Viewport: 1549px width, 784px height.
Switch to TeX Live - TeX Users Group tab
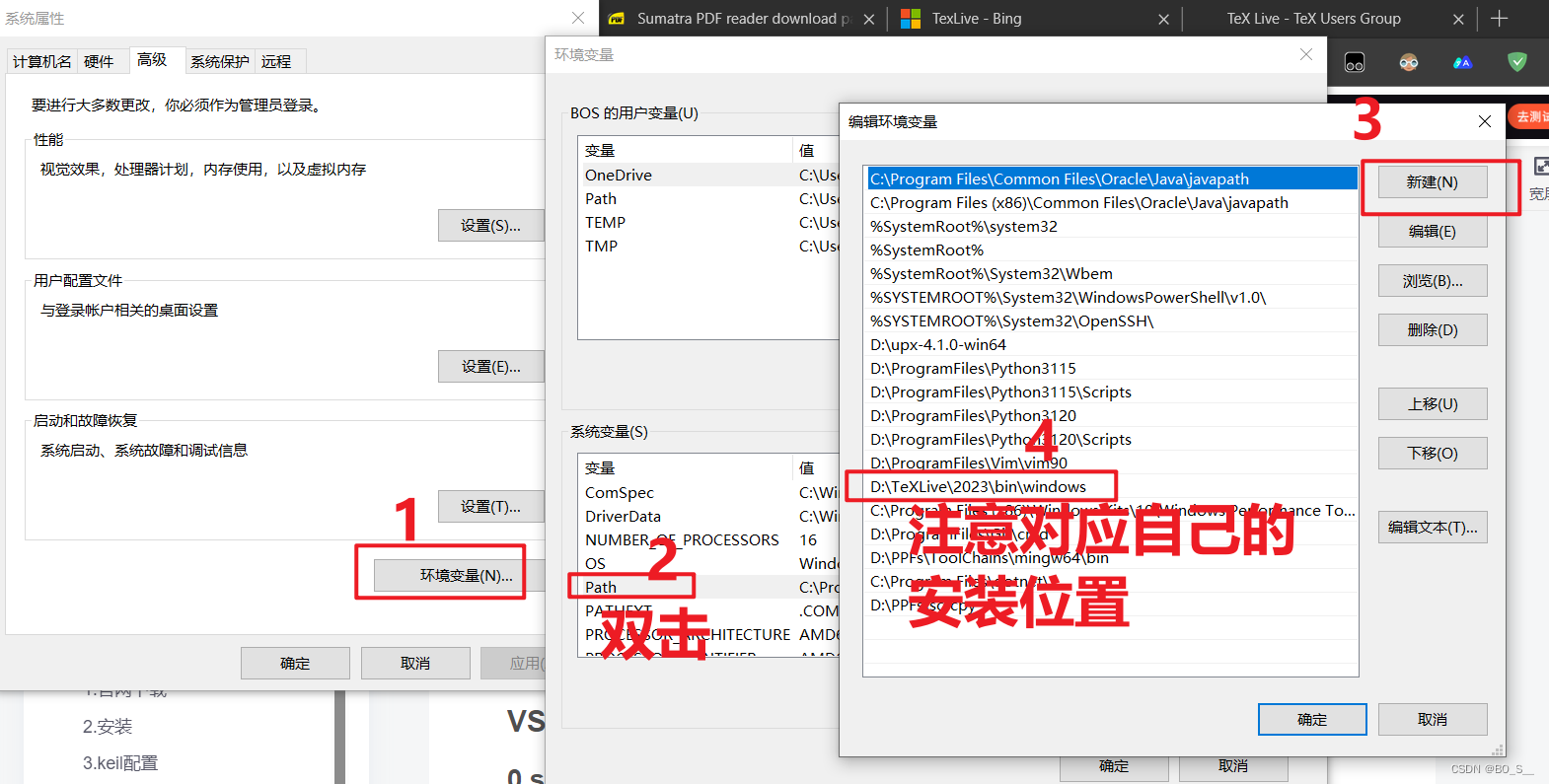pos(1327,19)
